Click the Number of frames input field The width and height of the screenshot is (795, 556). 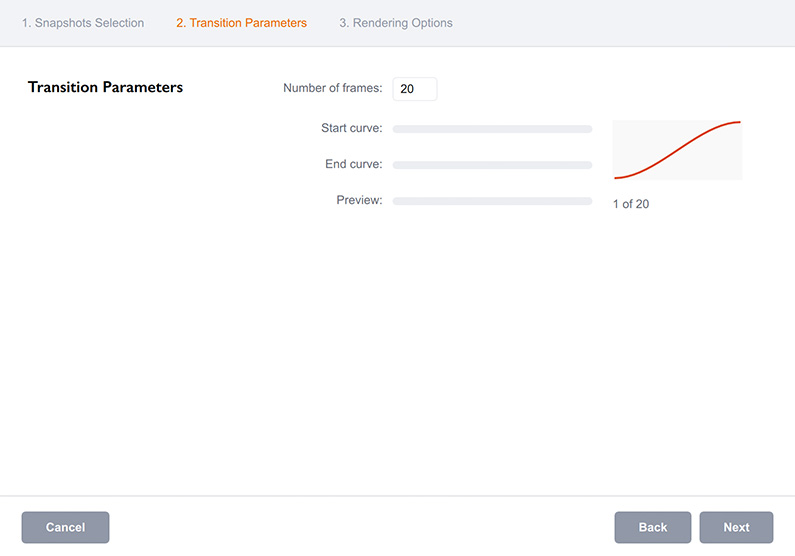pos(415,89)
